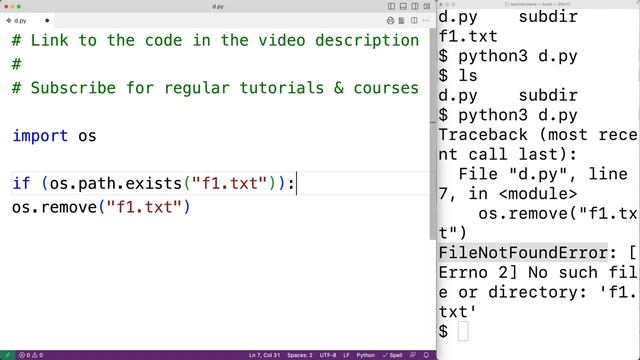Open notifications bell in status bar
Viewport: 640px width, 360px height.
(x=426, y=355)
